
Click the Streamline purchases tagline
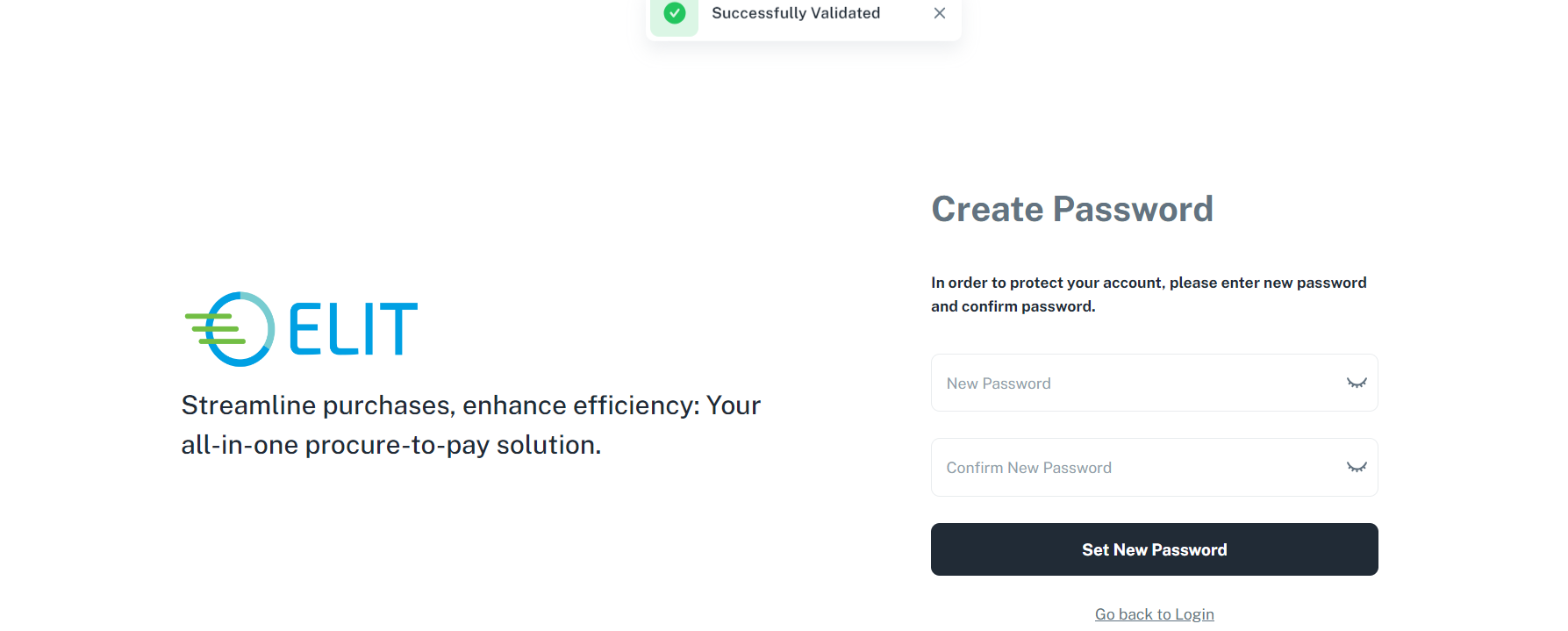[x=470, y=405]
